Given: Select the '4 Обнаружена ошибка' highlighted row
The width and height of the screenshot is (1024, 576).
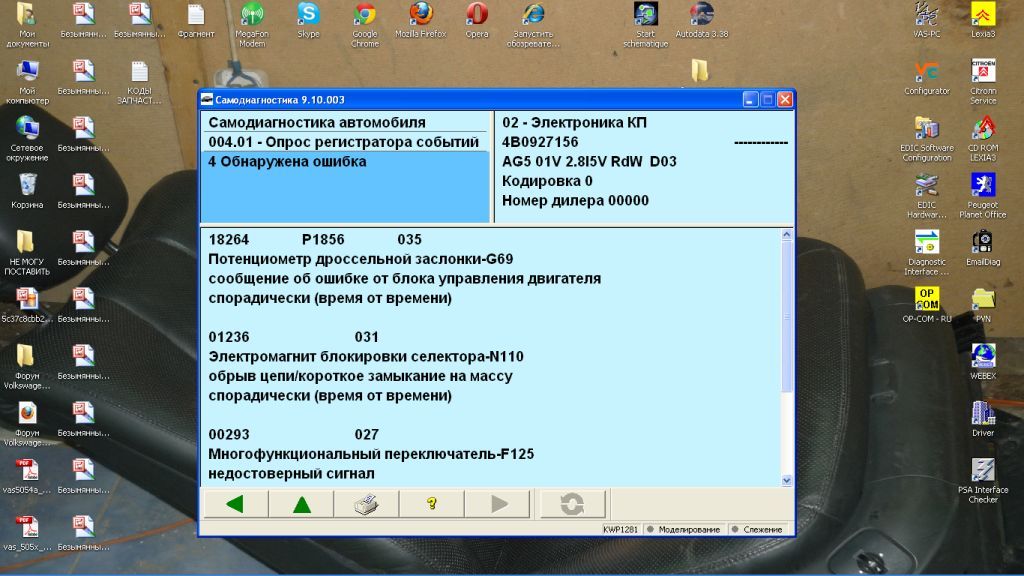Looking at the screenshot, I should [345, 162].
